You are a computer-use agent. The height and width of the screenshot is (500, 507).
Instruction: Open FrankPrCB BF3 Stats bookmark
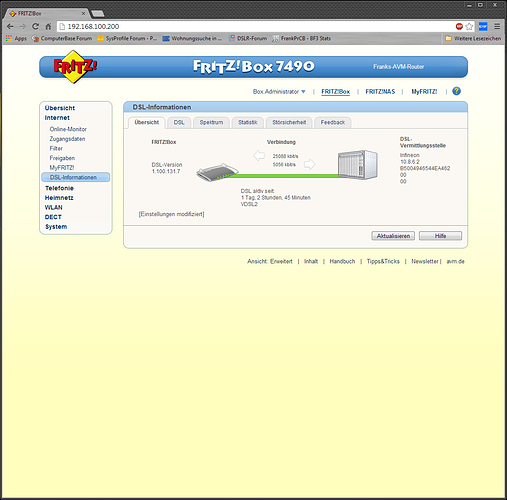pyautogui.click(x=302, y=38)
